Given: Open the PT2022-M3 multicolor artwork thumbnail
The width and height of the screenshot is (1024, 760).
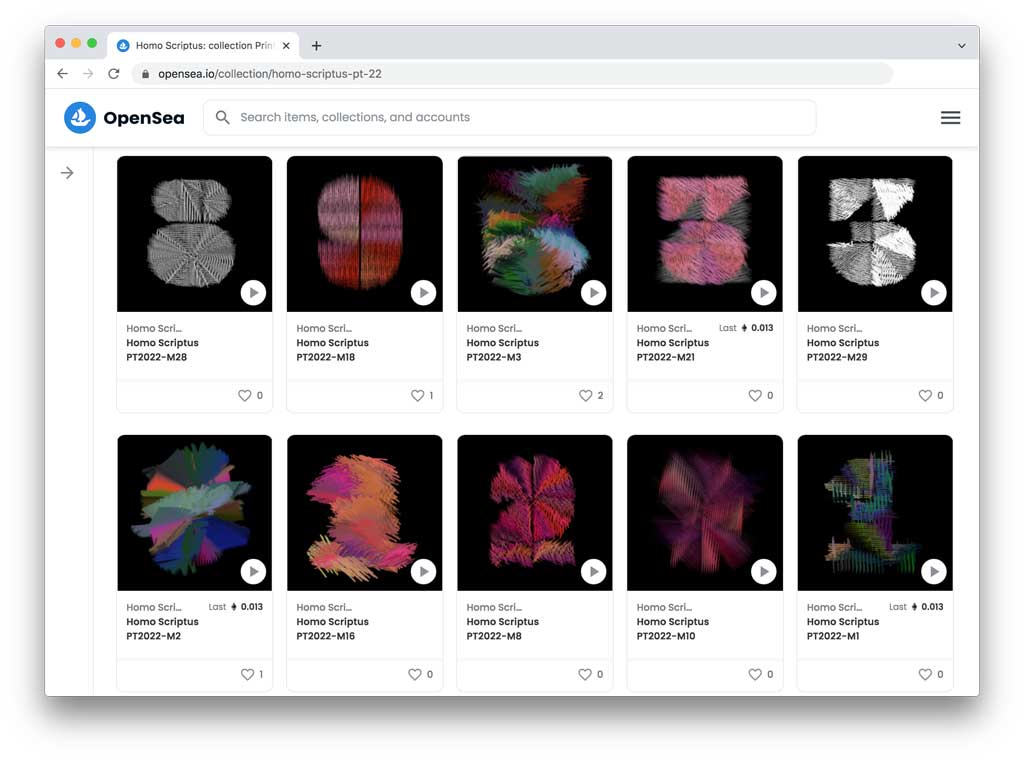Looking at the screenshot, I should coord(535,234).
